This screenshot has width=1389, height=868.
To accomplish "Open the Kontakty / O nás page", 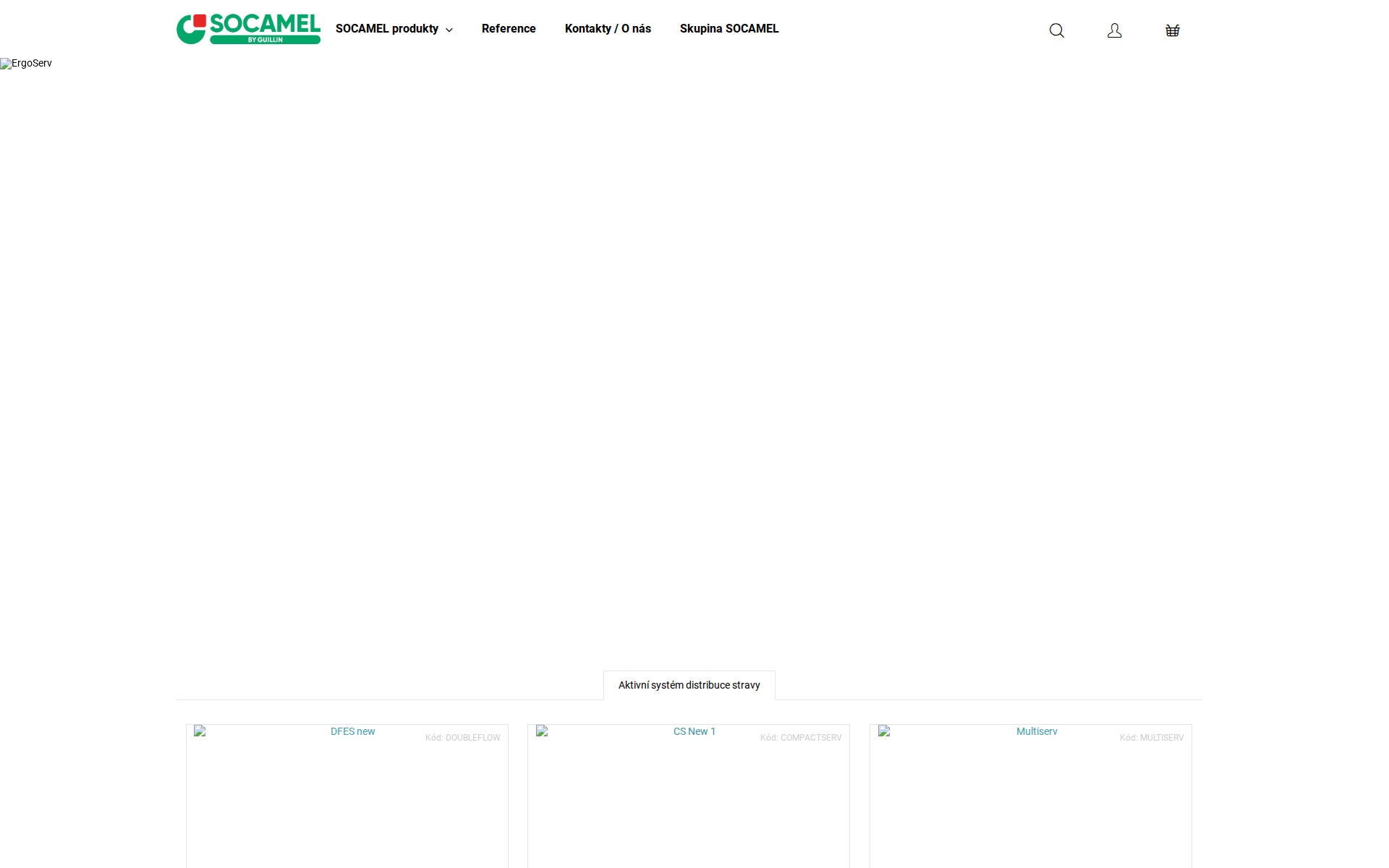I will (608, 29).
